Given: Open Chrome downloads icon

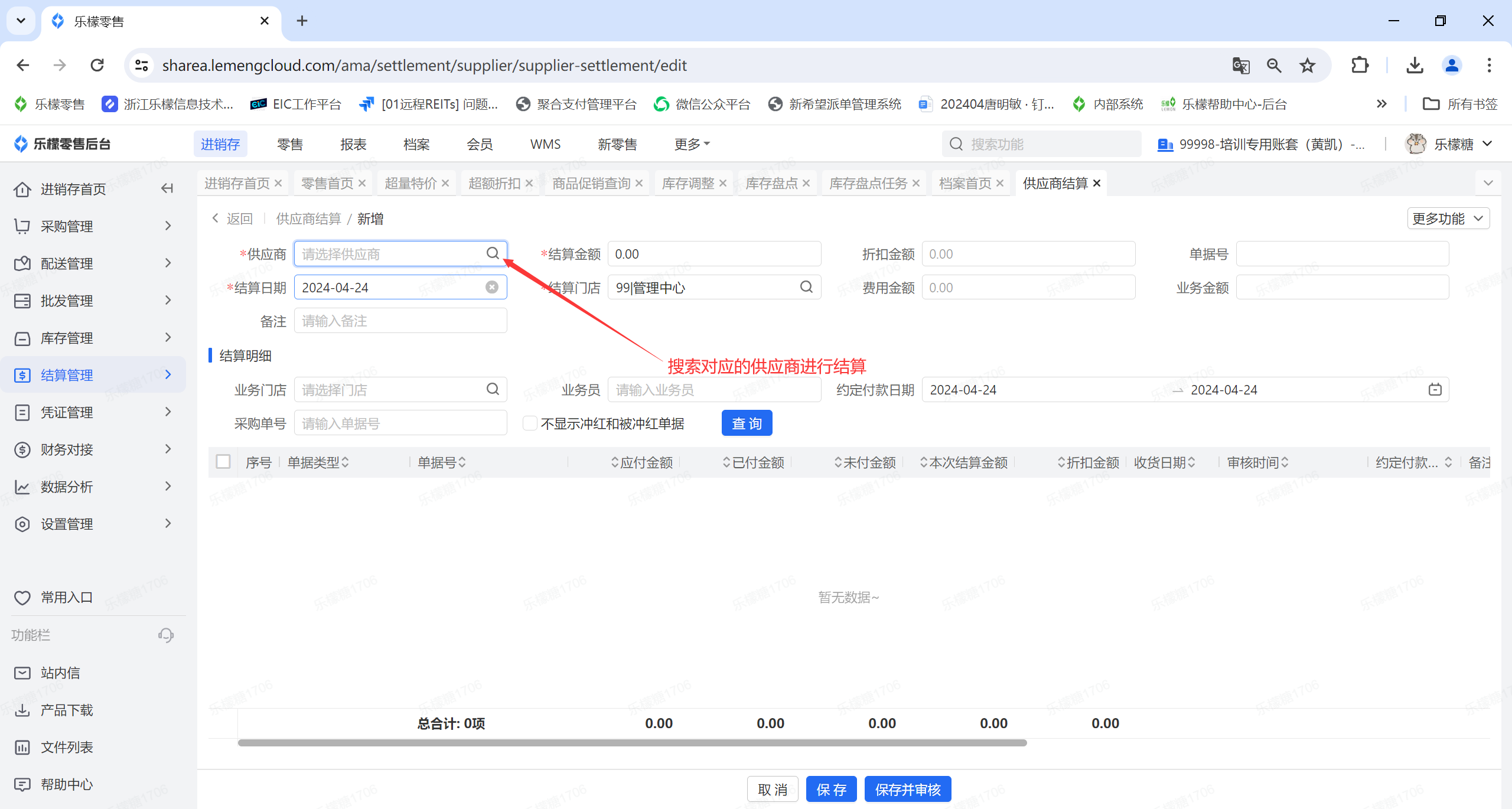Looking at the screenshot, I should coord(1415,65).
